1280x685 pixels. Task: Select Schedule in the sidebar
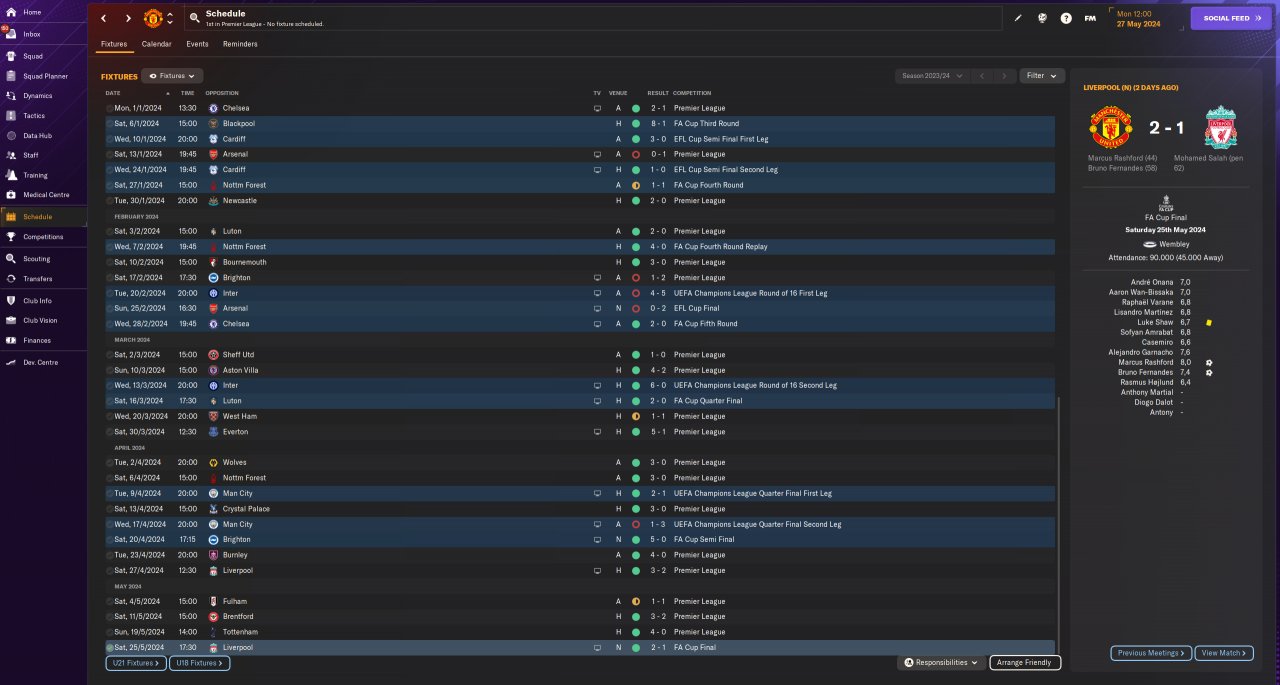coord(37,217)
